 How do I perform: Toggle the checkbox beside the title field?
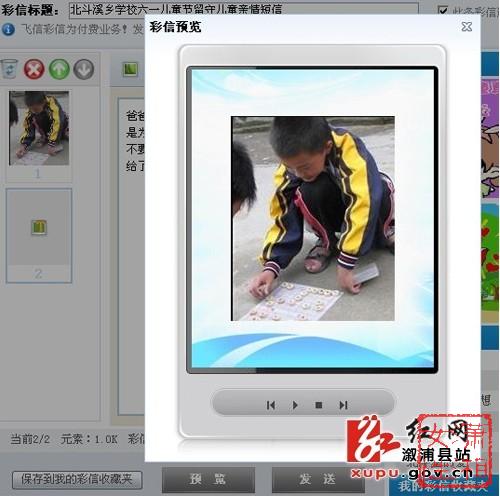443,11
